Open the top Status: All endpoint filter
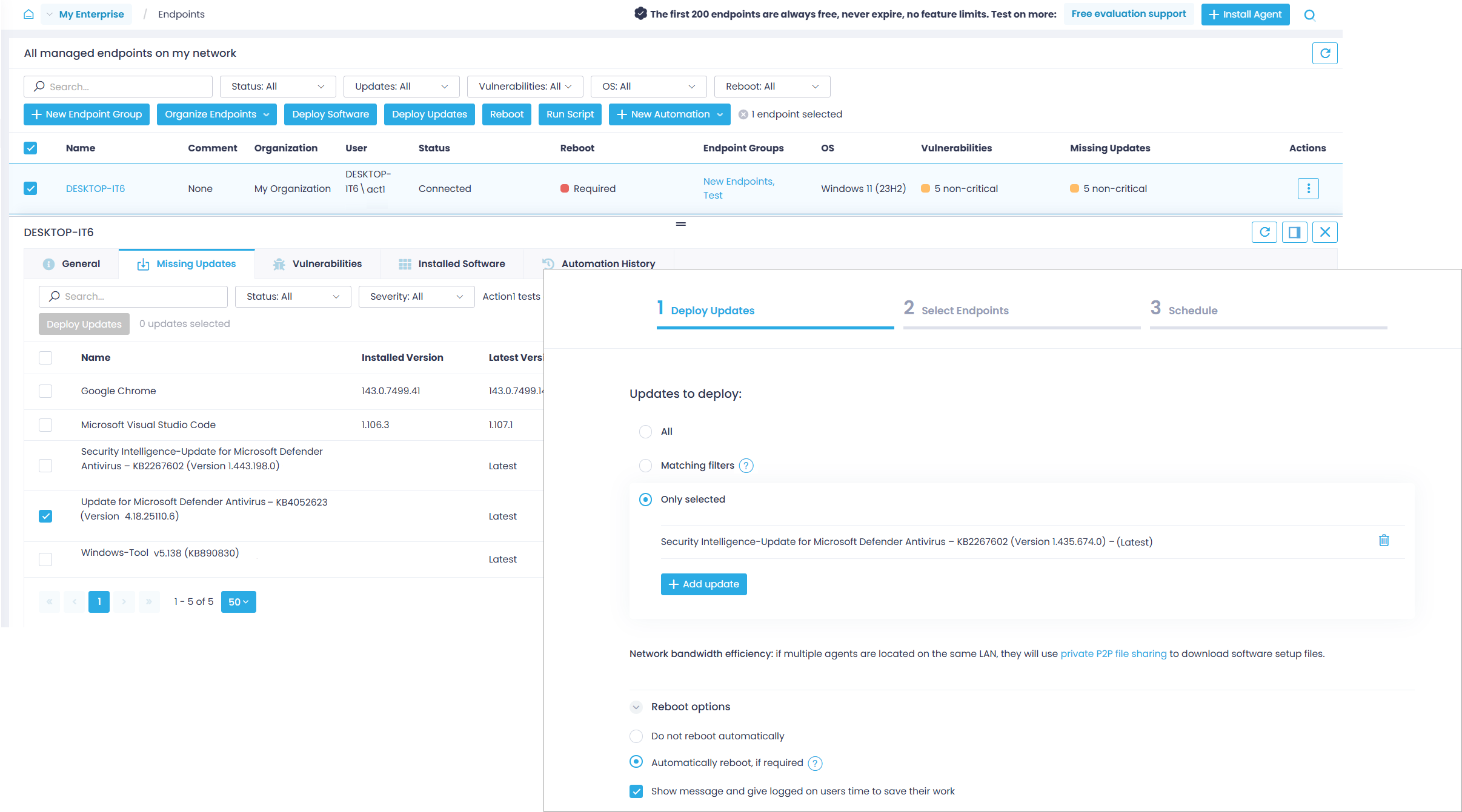 (x=277, y=87)
